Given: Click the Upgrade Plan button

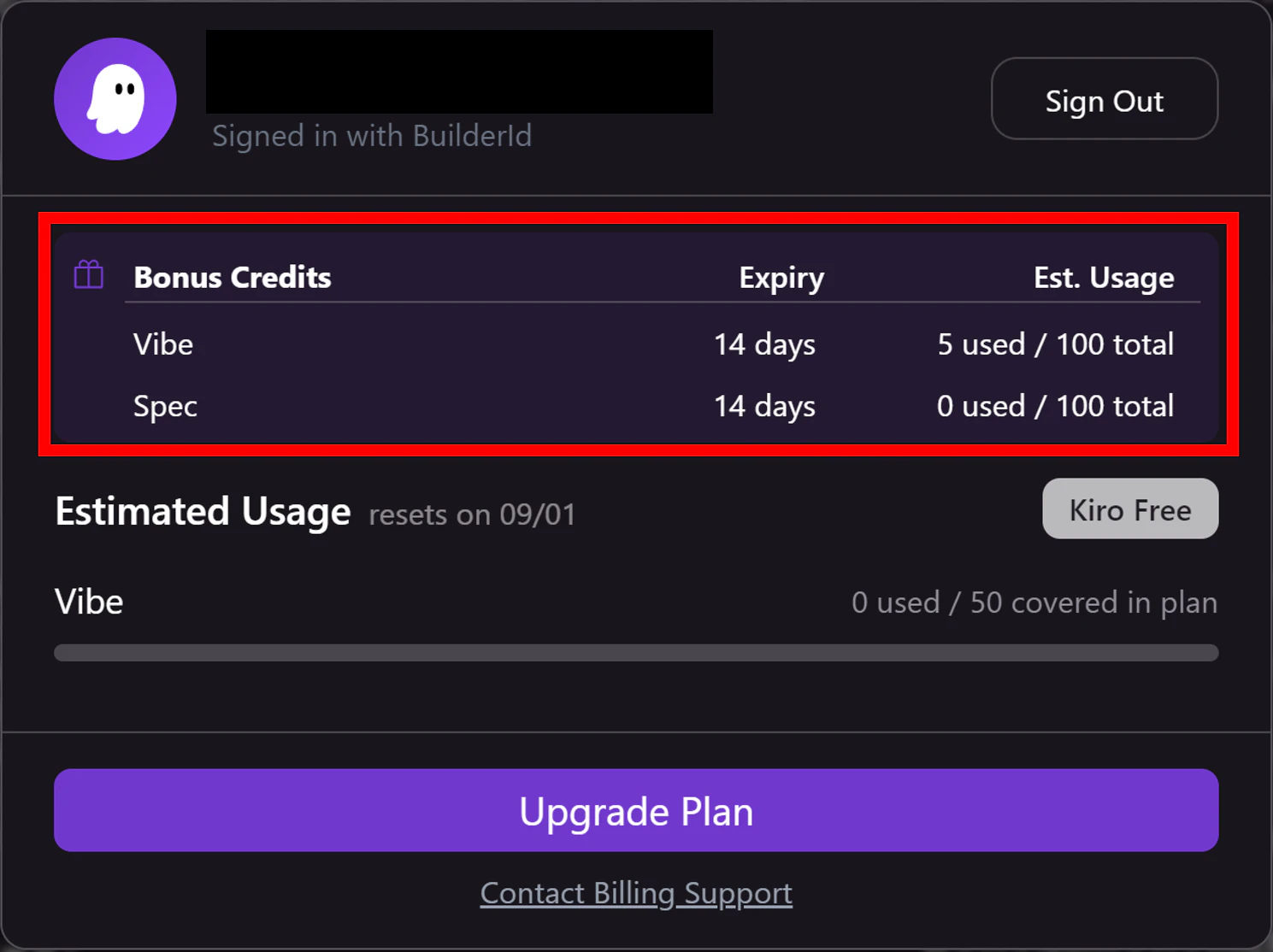Looking at the screenshot, I should pyautogui.click(x=636, y=810).
